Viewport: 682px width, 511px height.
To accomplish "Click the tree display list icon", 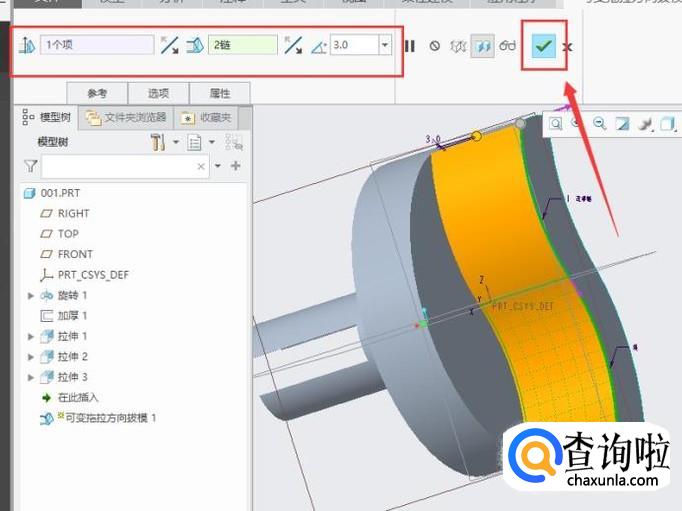I will [x=194, y=142].
